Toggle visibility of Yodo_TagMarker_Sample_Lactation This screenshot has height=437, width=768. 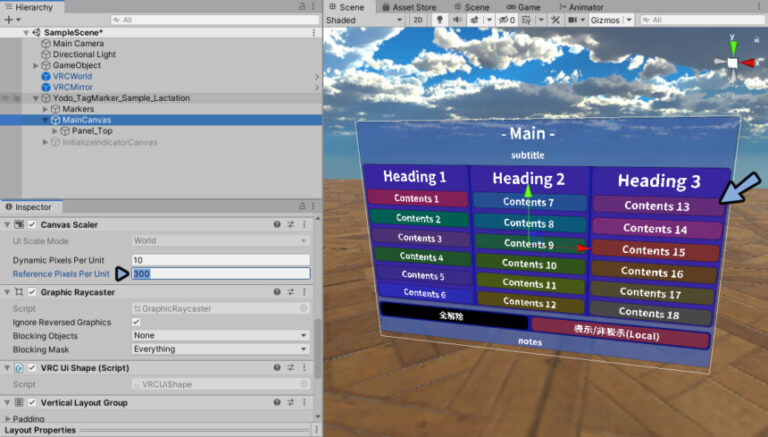5,98
